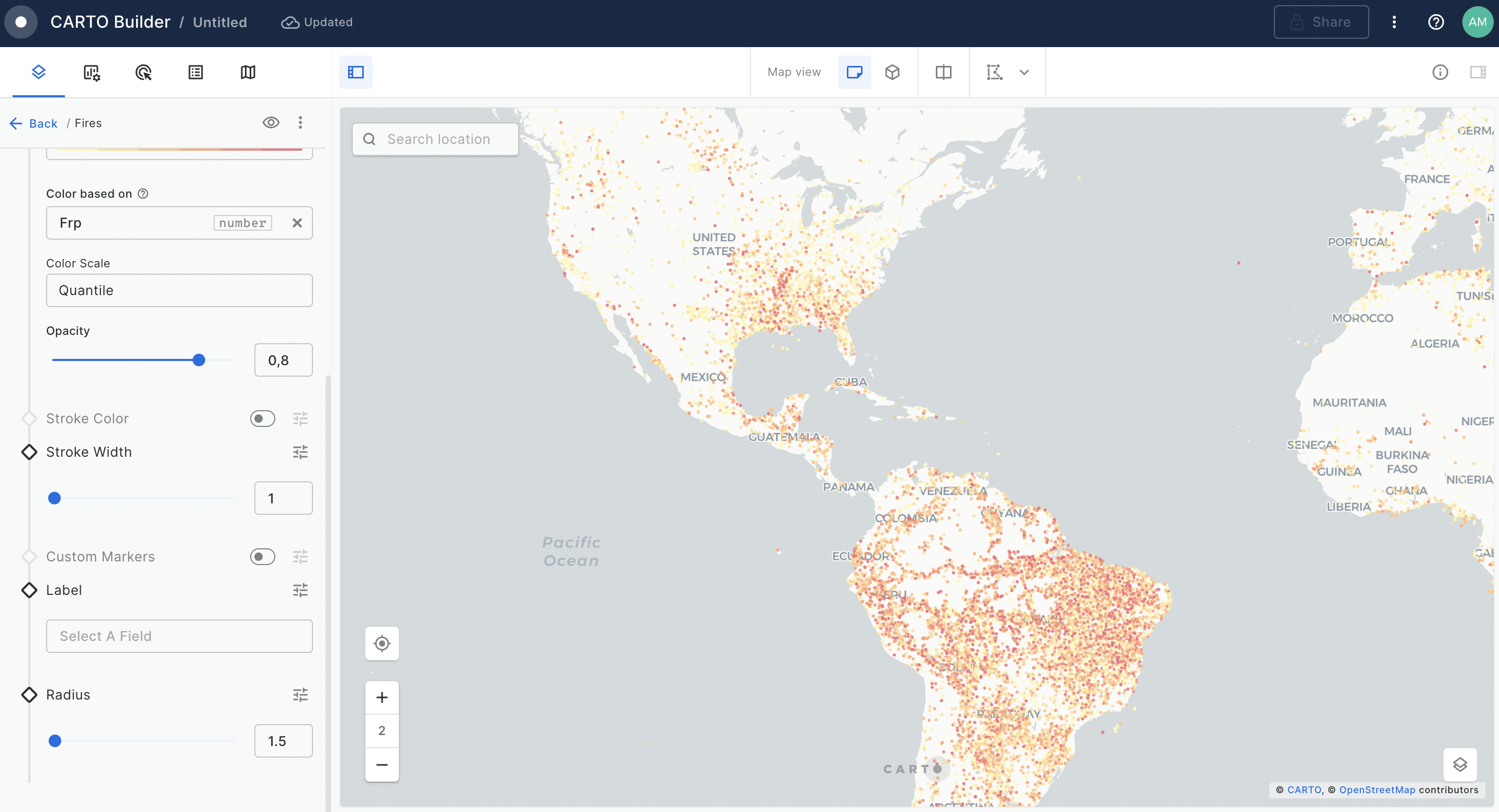The width and height of the screenshot is (1499, 812).
Task: Toggle Fires layer visibility eye
Action: (271, 123)
